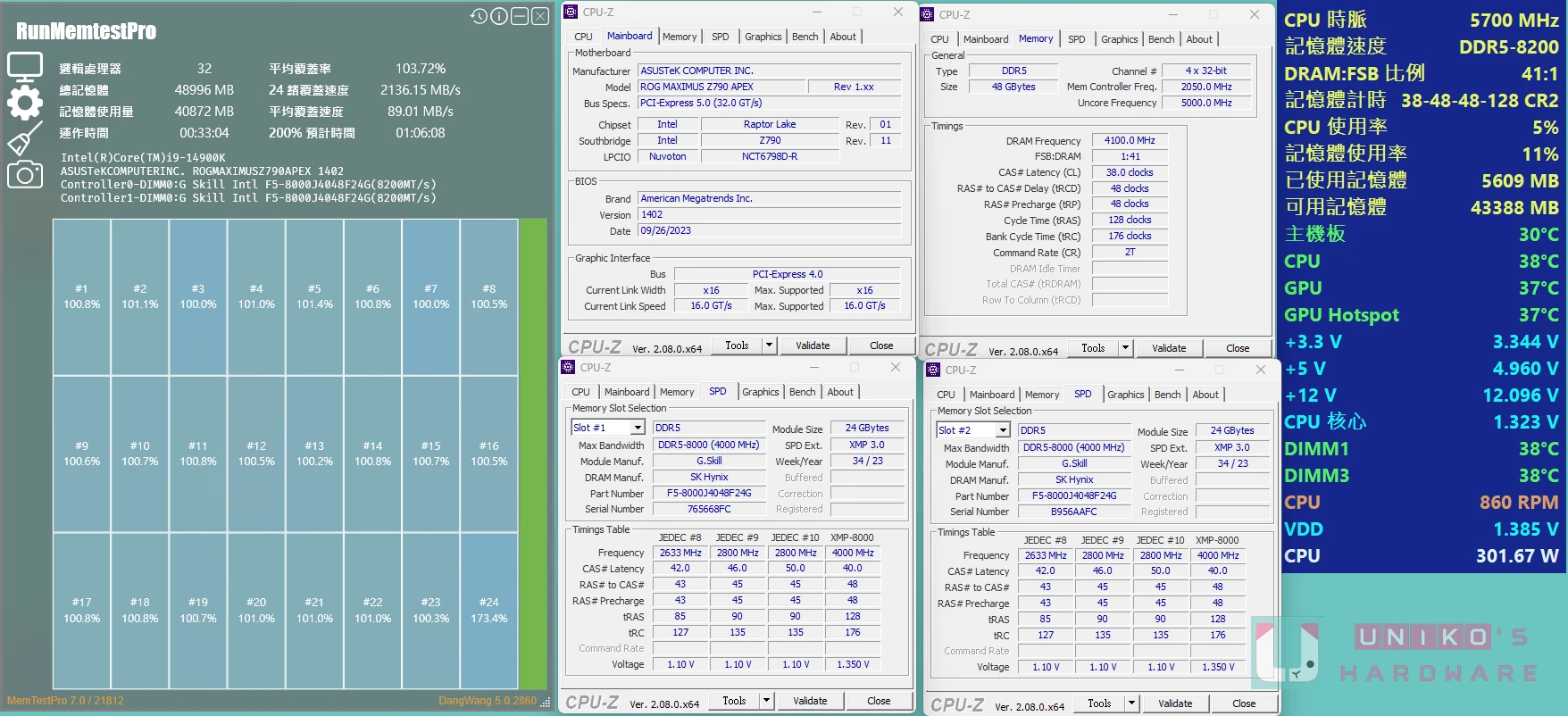The height and width of the screenshot is (716, 1568).
Task: Select memory test block #1 at 100.8%
Action: [81, 296]
